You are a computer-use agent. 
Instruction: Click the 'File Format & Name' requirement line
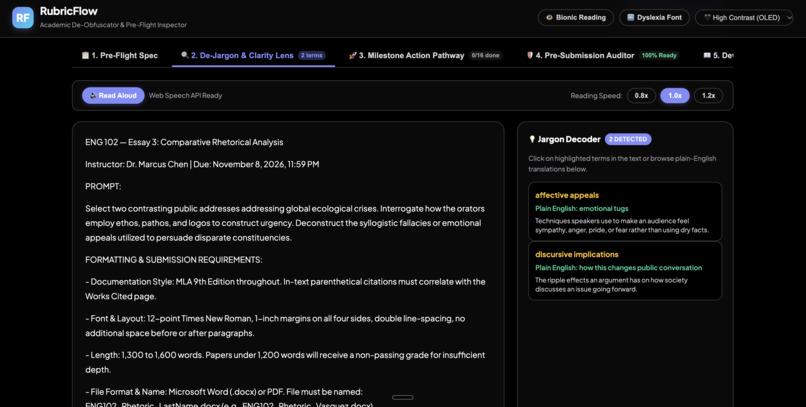click(x=229, y=399)
